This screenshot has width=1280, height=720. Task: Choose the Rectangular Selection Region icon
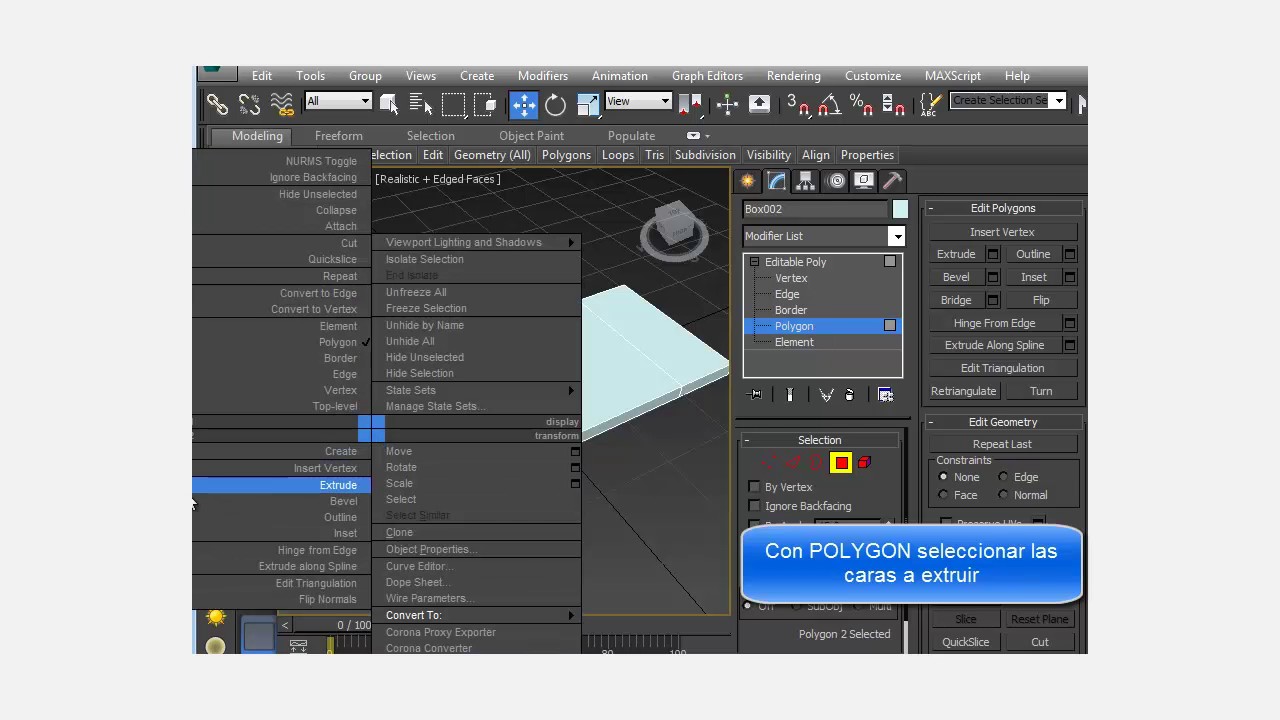click(453, 103)
